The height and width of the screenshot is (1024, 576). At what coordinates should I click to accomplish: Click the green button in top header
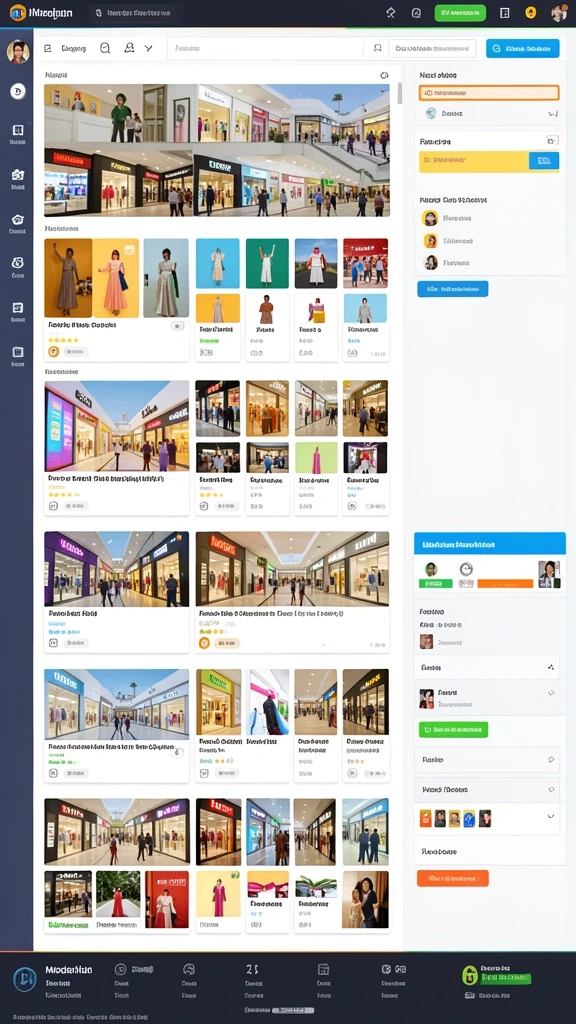coord(460,13)
